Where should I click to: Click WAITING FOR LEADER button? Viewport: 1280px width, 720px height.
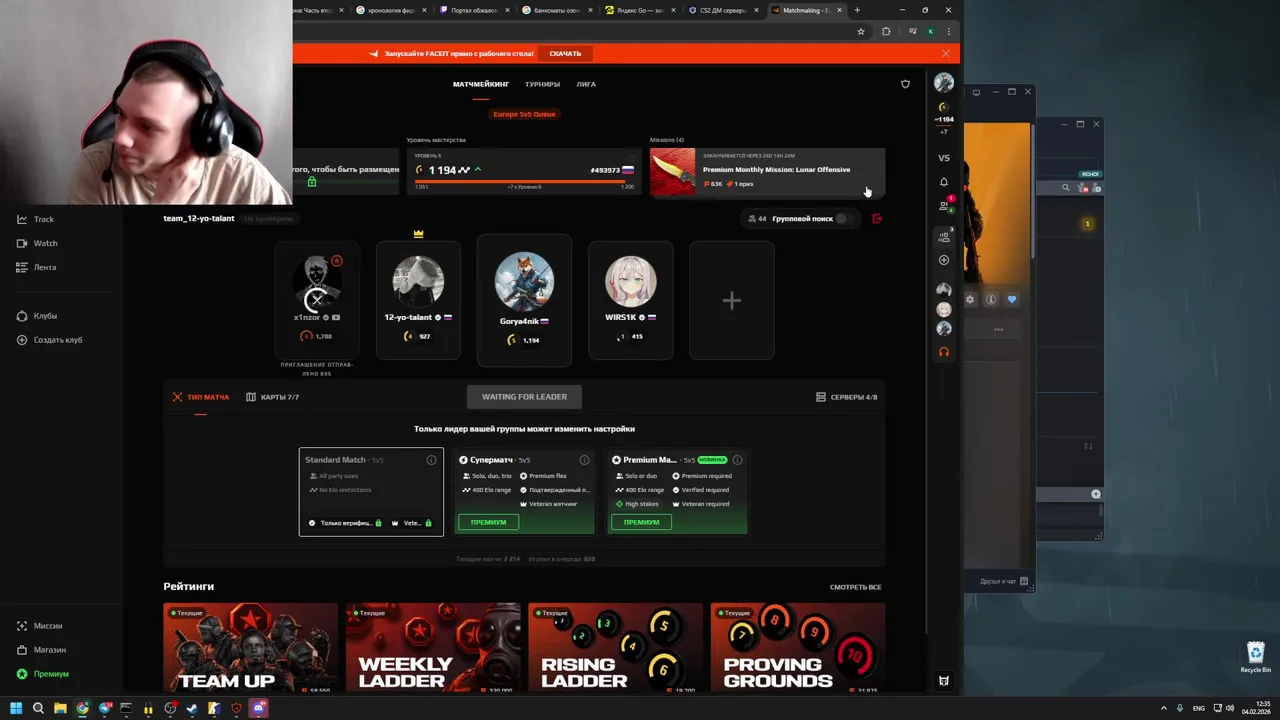pyautogui.click(x=524, y=397)
